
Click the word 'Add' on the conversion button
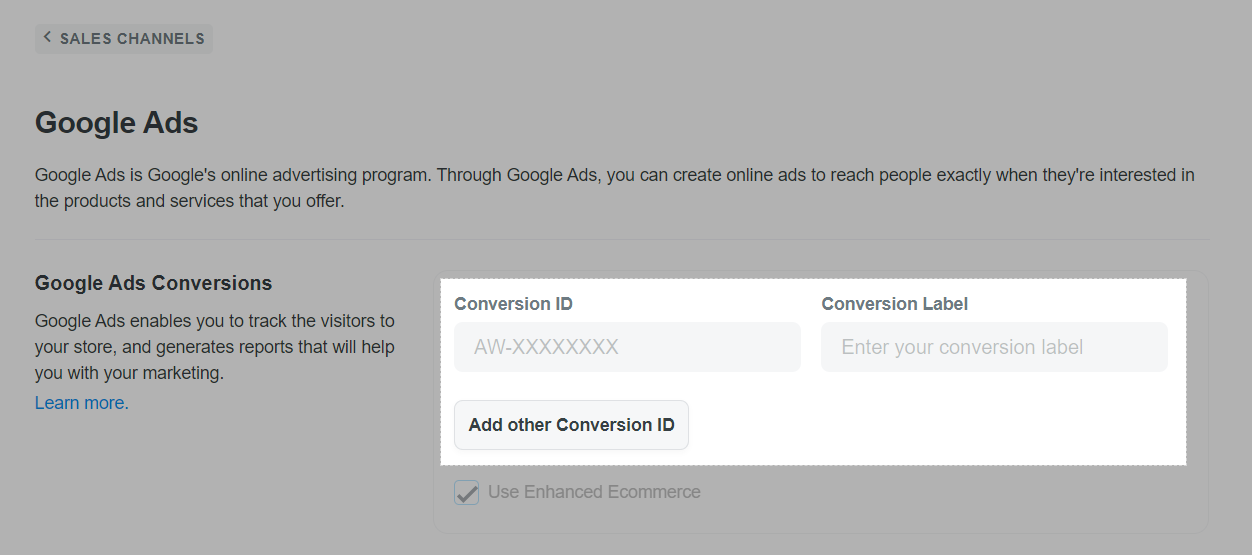coord(485,425)
